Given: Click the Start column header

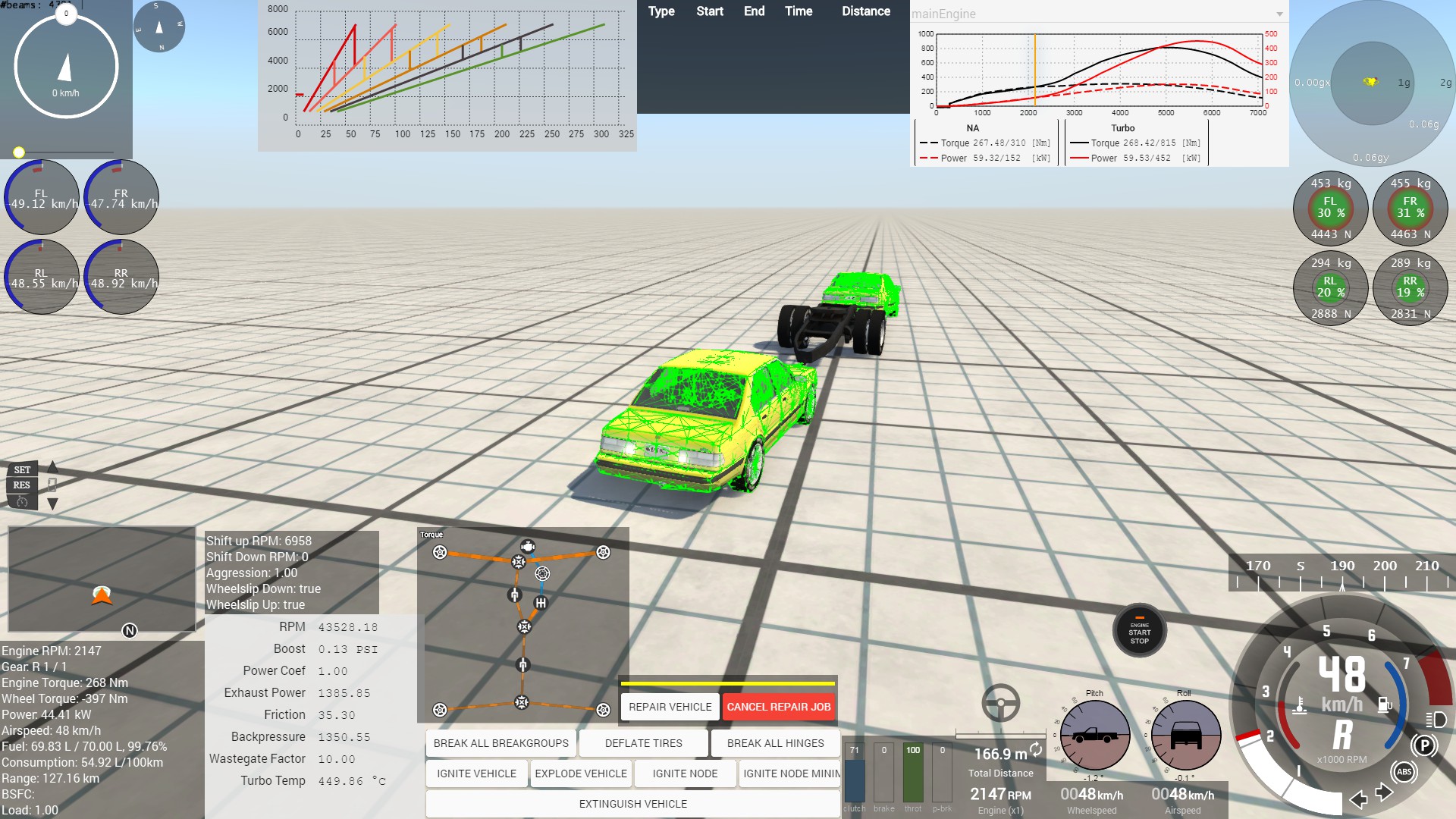Looking at the screenshot, I should pyautogui.click(x=710, y=11).
